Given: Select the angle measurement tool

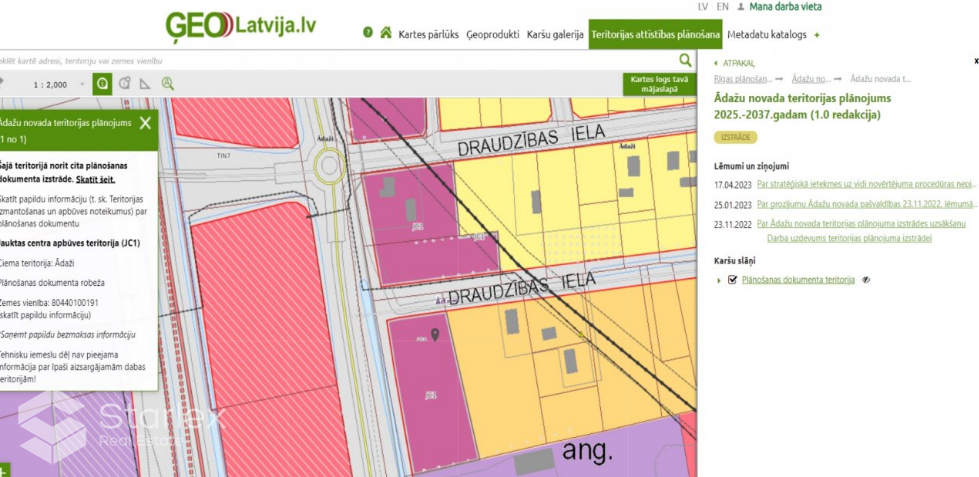Looking at the screenshot, I should coord(145,84).
